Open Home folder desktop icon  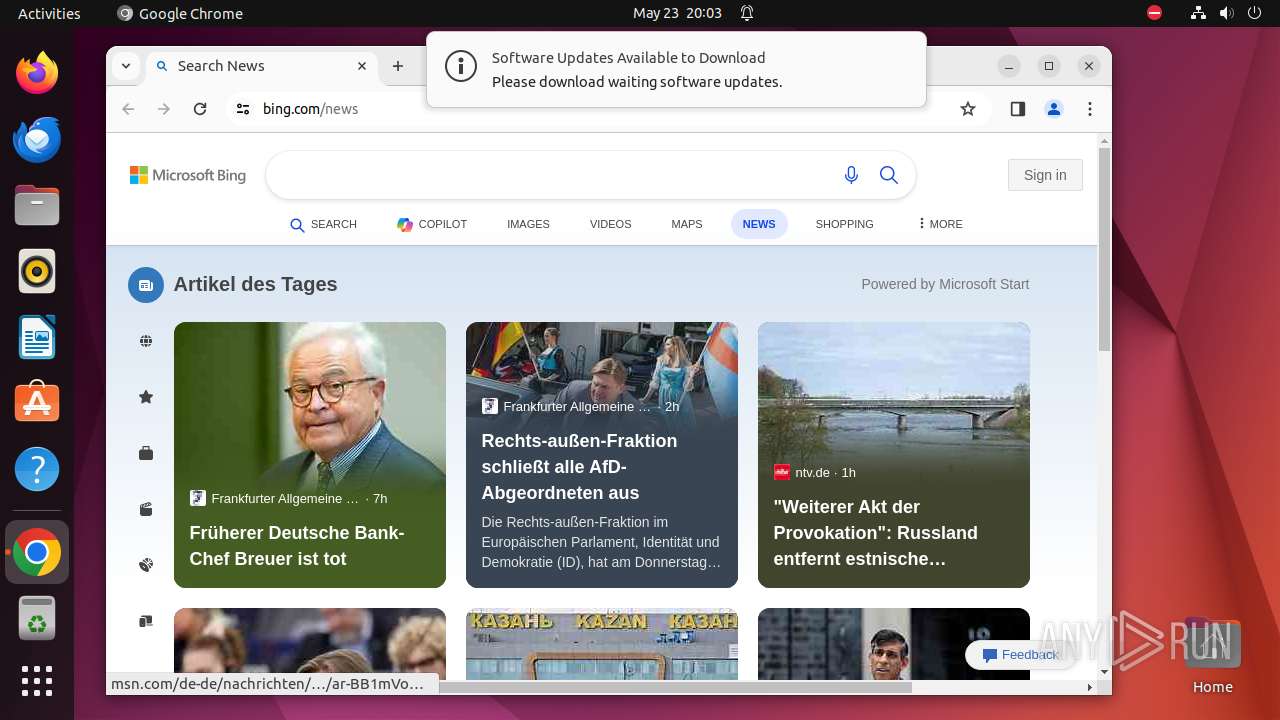(1212, 655)
